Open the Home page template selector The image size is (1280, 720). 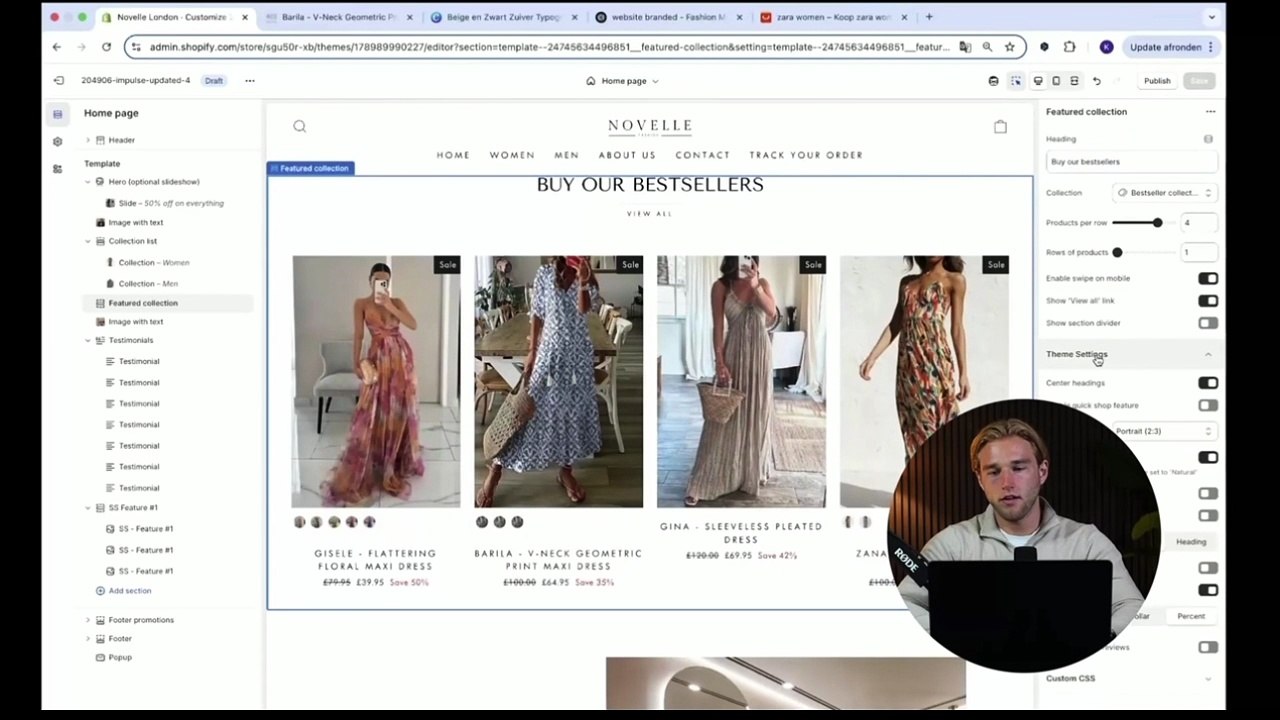[x=623, y=81]
